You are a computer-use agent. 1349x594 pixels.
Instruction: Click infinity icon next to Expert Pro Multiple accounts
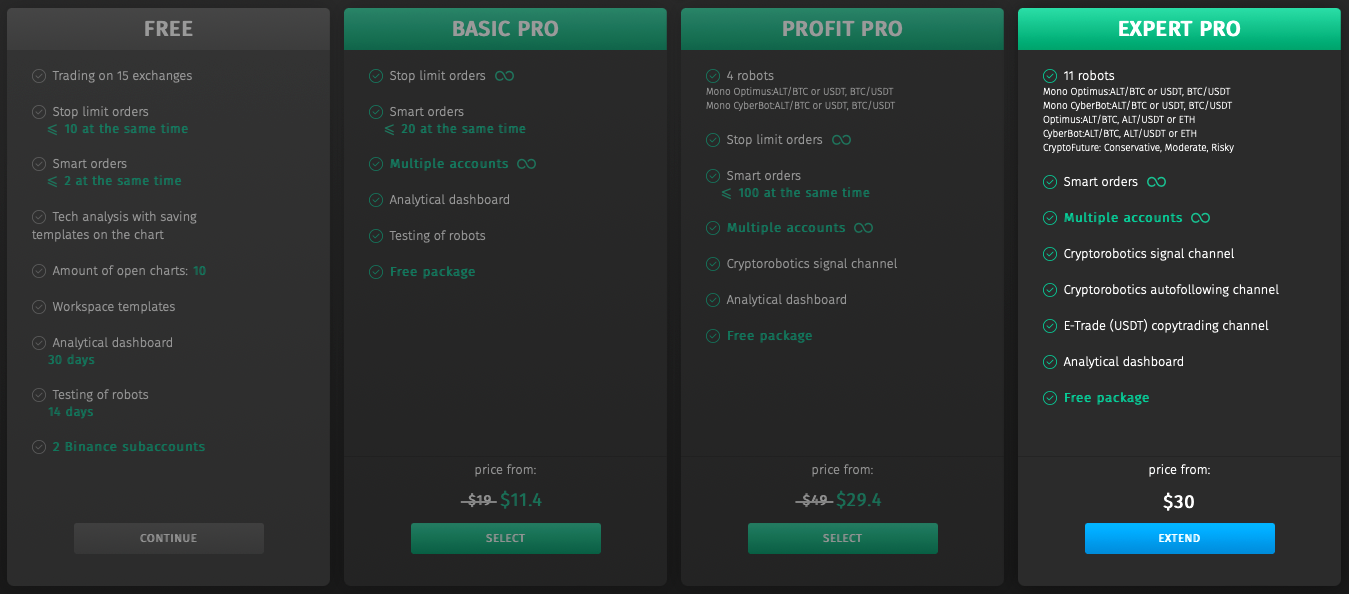[x=1201, y=218]
